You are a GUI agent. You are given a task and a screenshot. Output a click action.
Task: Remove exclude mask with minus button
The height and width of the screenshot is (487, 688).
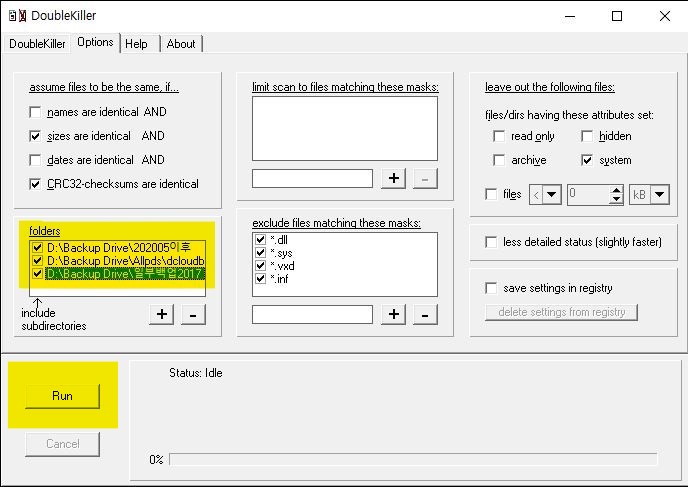tap(425, 314)
